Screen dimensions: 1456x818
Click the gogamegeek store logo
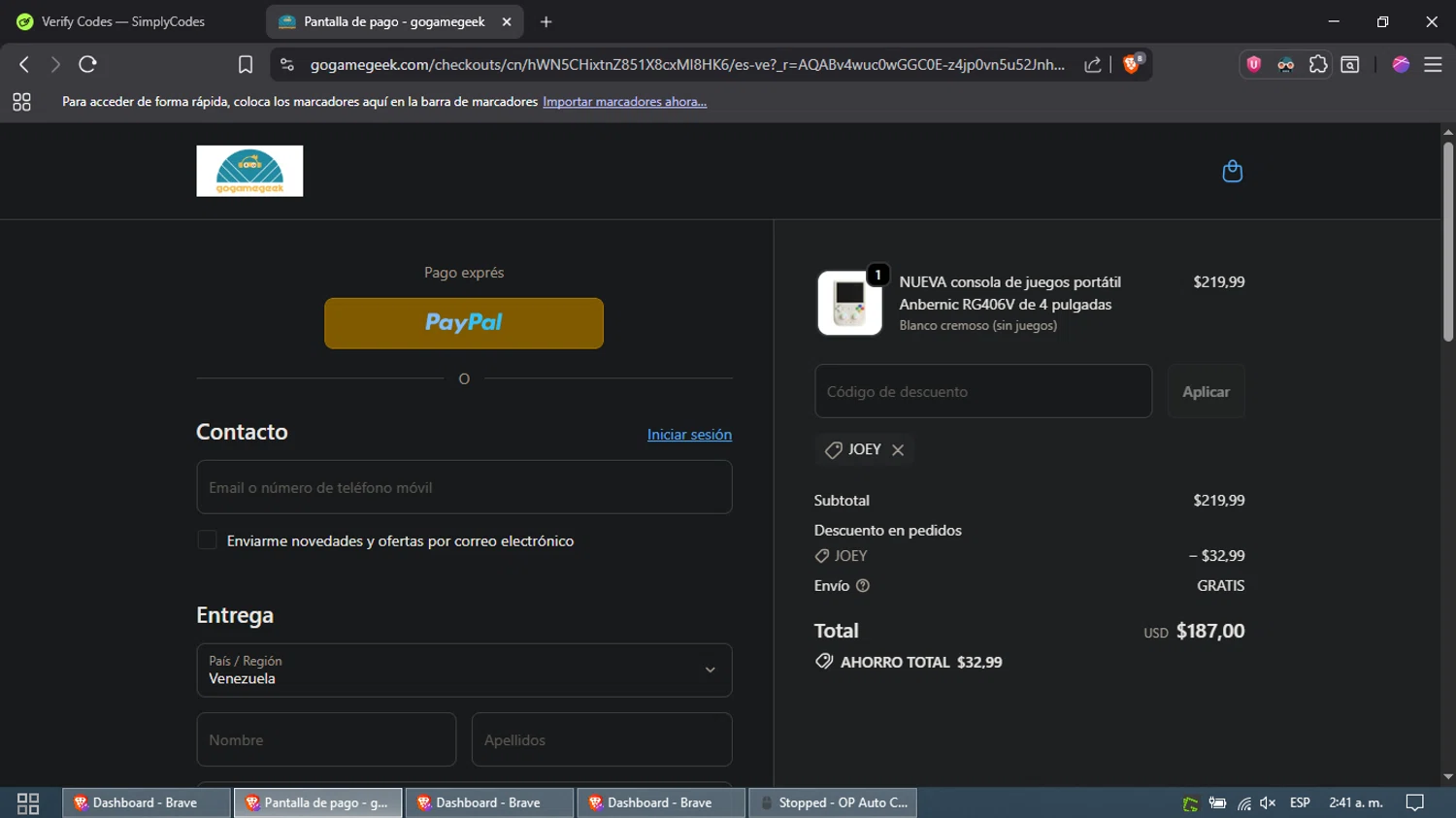click(x=249, y=171)
